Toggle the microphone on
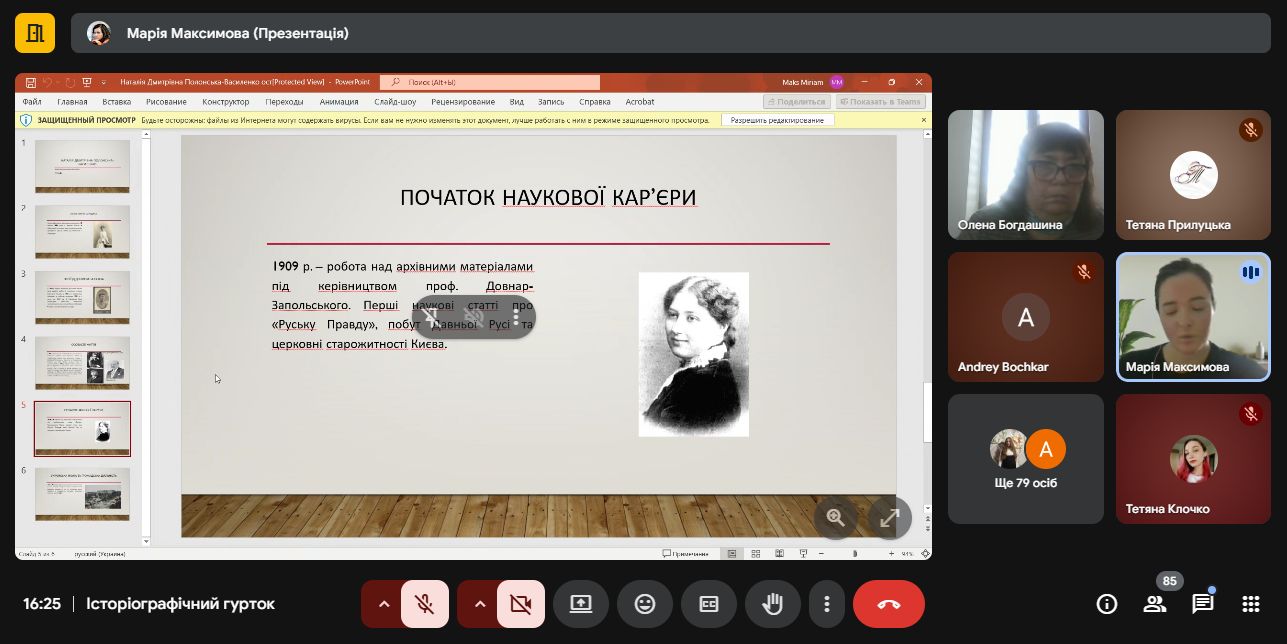Viewport: 1287px width, 644px height. 425,604
